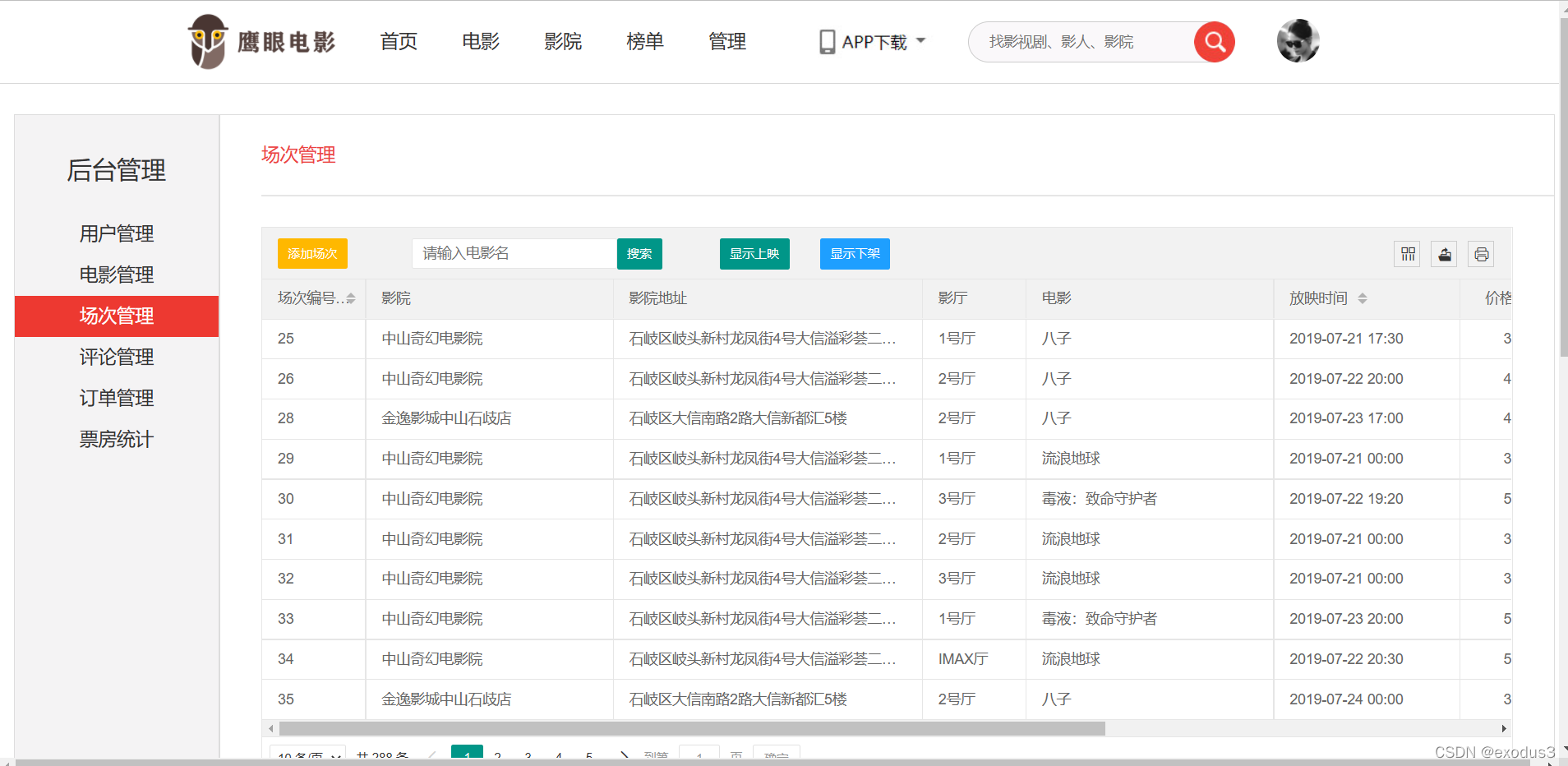The width and height of the screenshot is (1568, 766).
Task: Click the 场次管理 page heading
Action: tap(298, 155)
